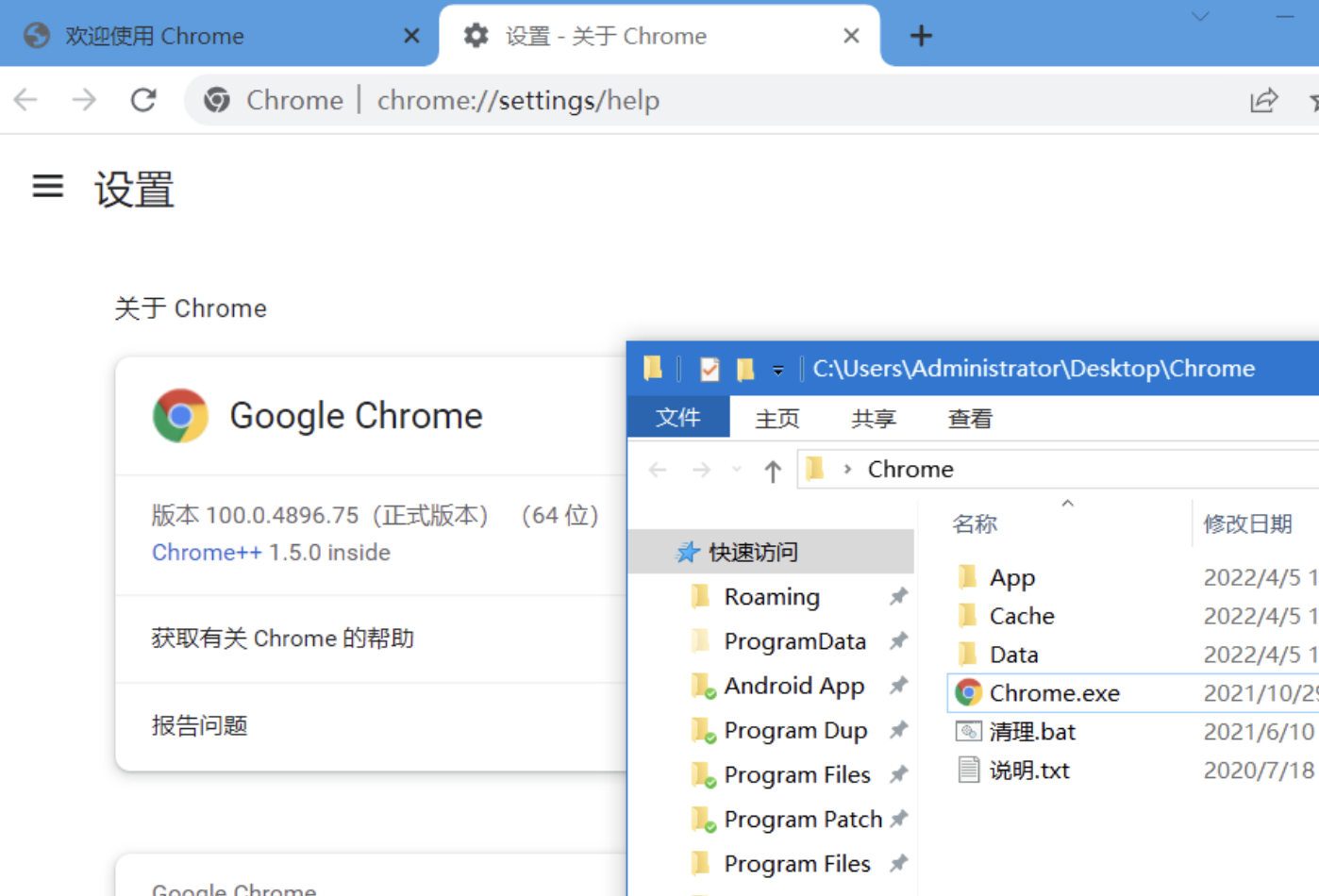Screen dimensions: 1319x896
Task: Open the 文件 ribbon tab in Explorer
Action: (x=678, y=417)
